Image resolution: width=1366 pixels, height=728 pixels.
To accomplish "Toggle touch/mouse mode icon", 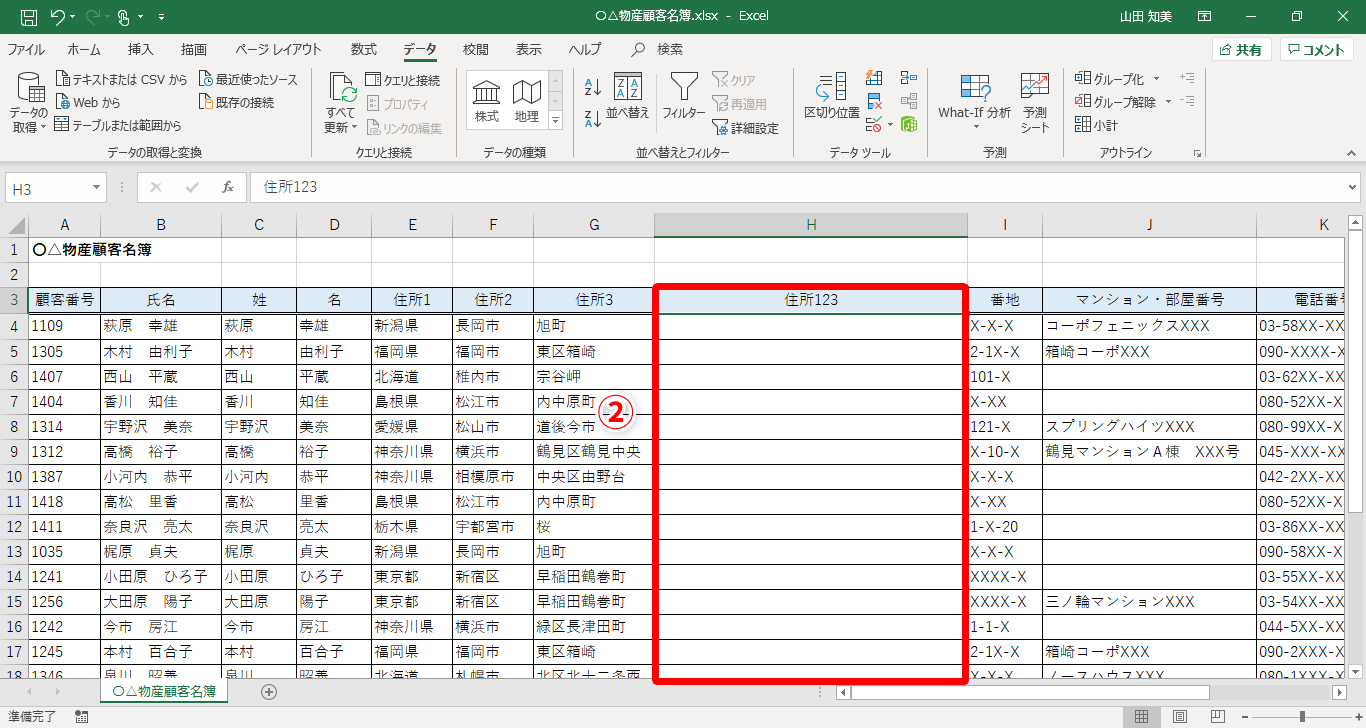I will click(124, 16).
